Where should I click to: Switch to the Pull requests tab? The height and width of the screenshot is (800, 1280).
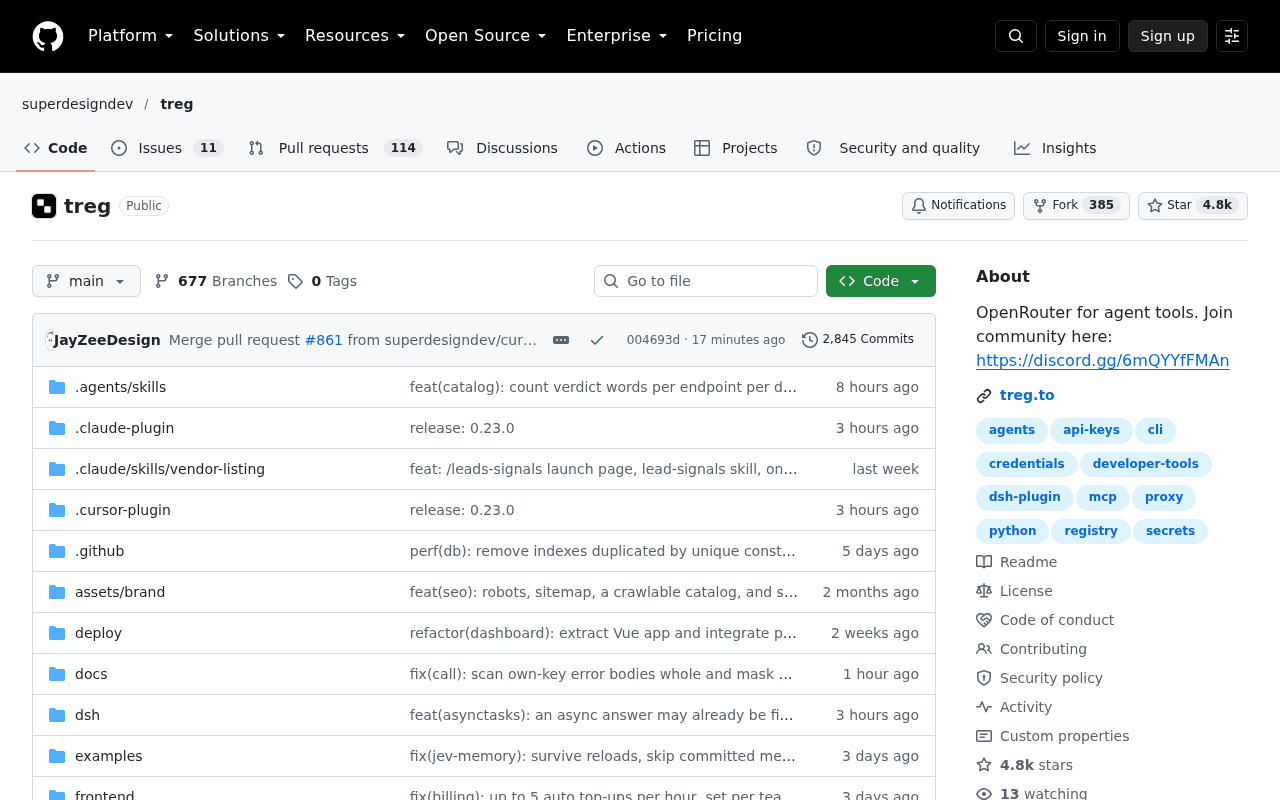point(336,148)
